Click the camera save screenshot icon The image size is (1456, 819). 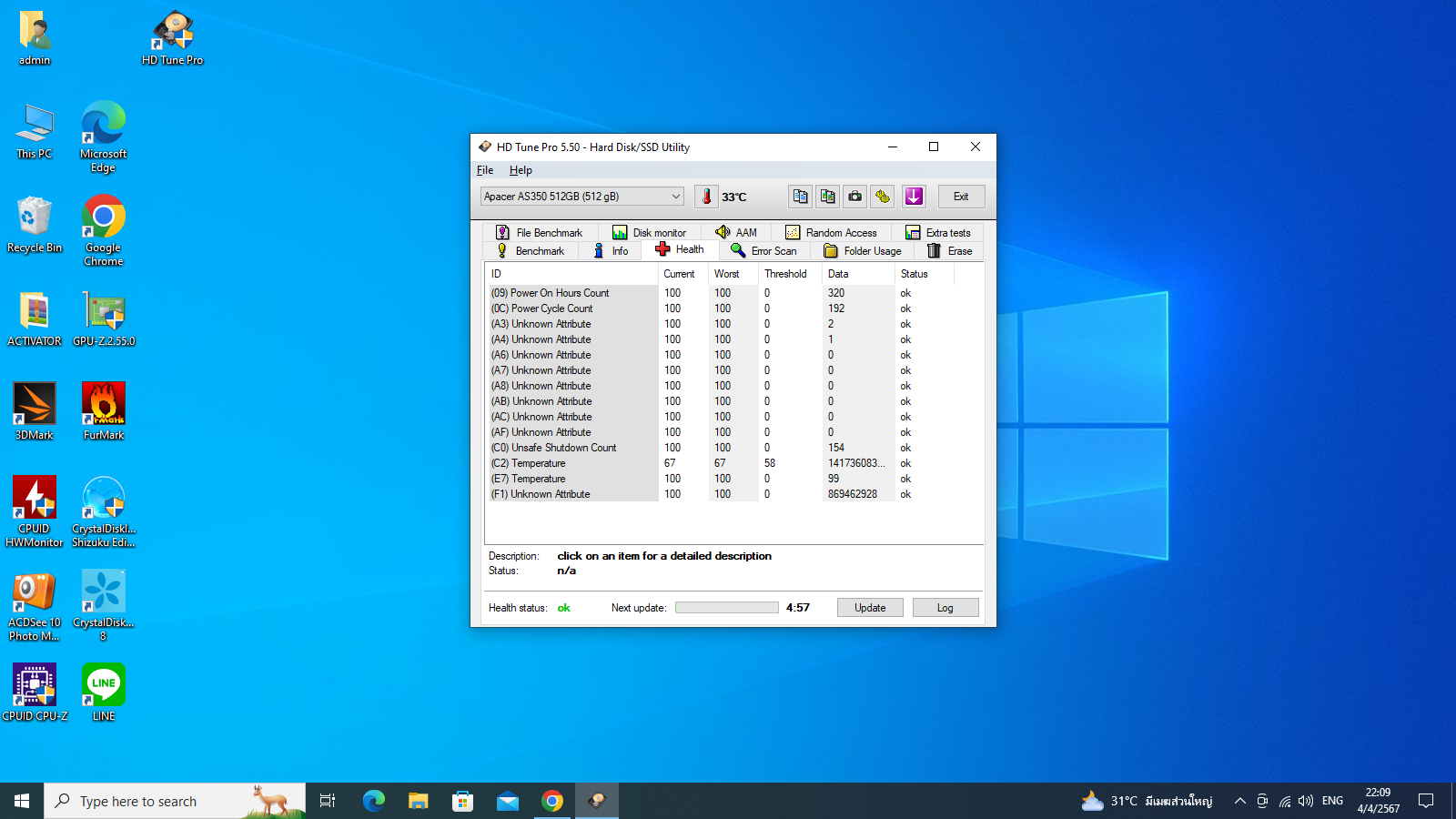854,197
